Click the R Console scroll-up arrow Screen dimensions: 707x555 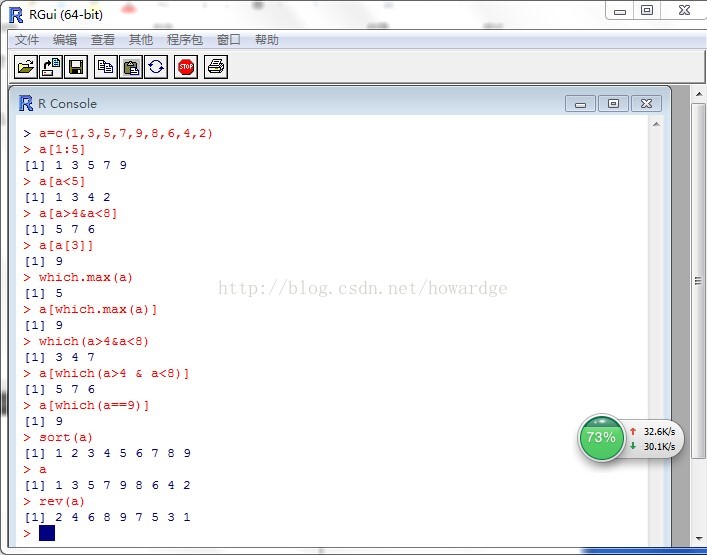(x=656, y=124)
